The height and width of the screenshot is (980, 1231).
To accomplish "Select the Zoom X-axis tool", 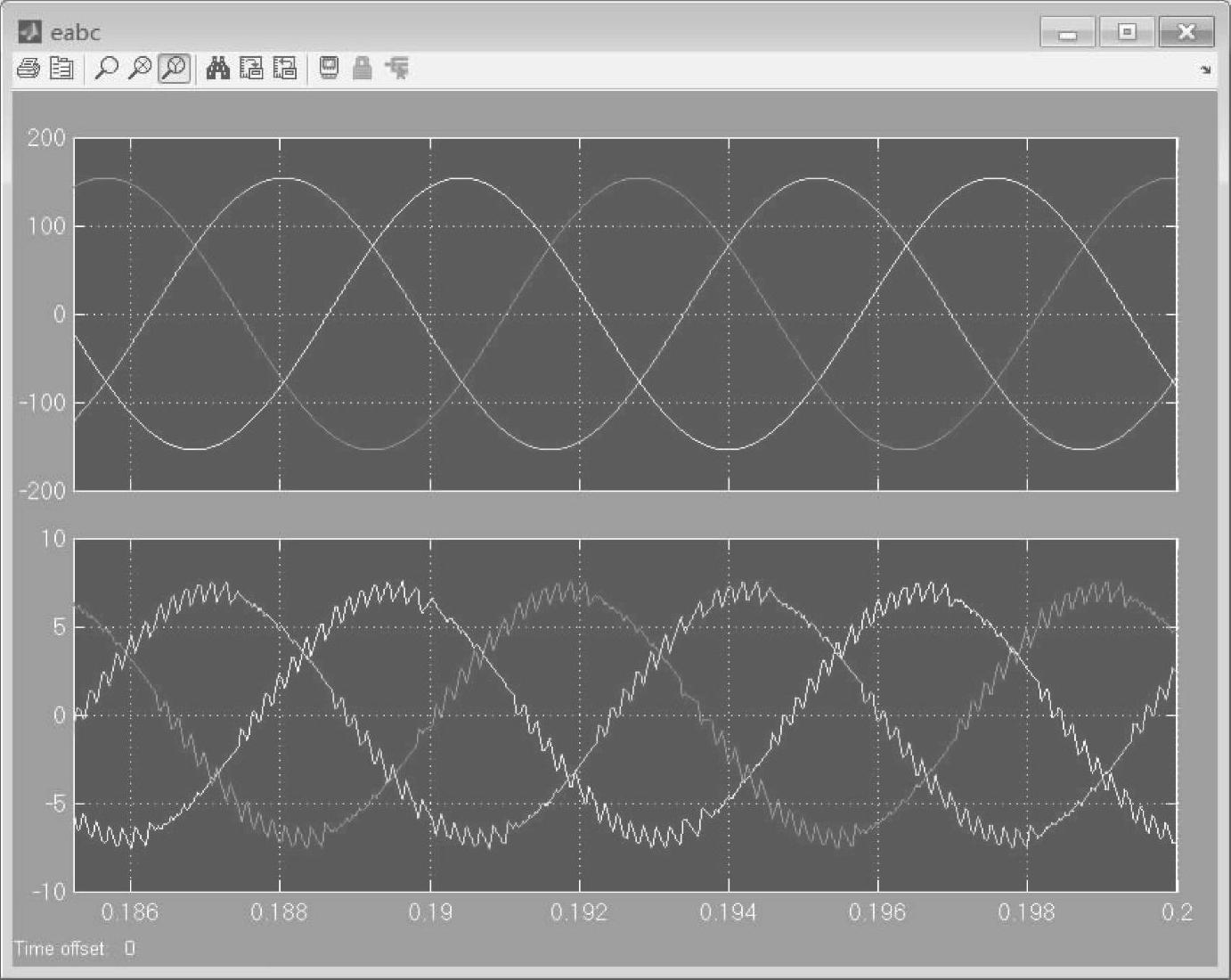I will coord(140,69).
